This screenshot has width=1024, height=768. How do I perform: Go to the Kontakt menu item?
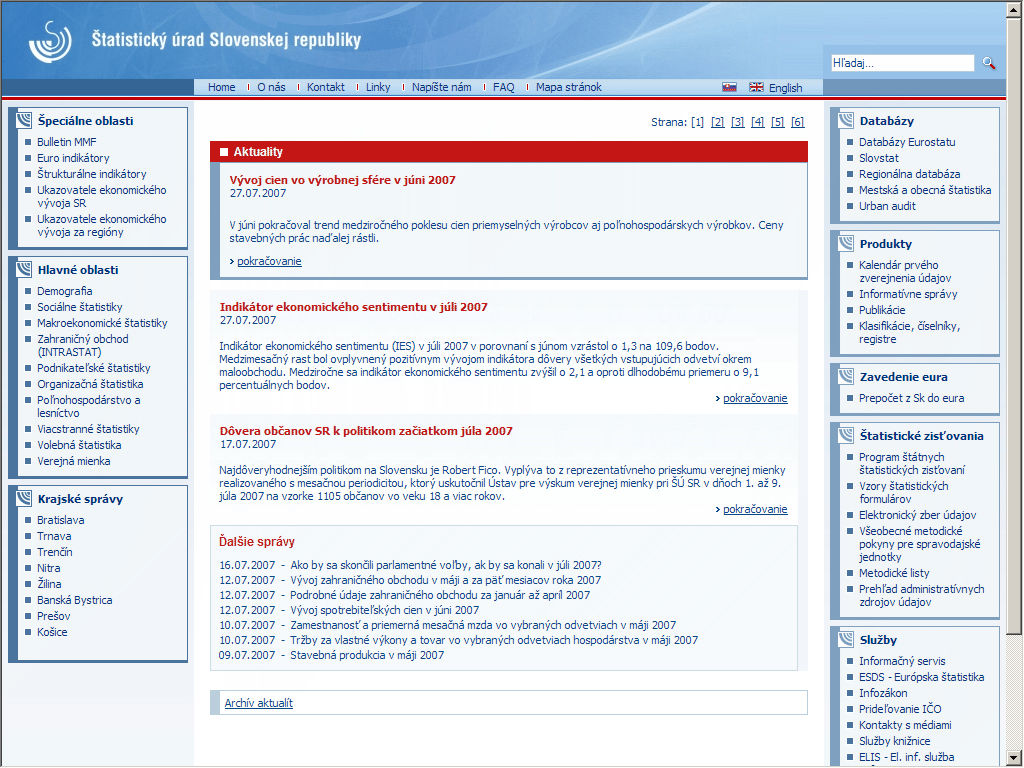click(326, 87)
